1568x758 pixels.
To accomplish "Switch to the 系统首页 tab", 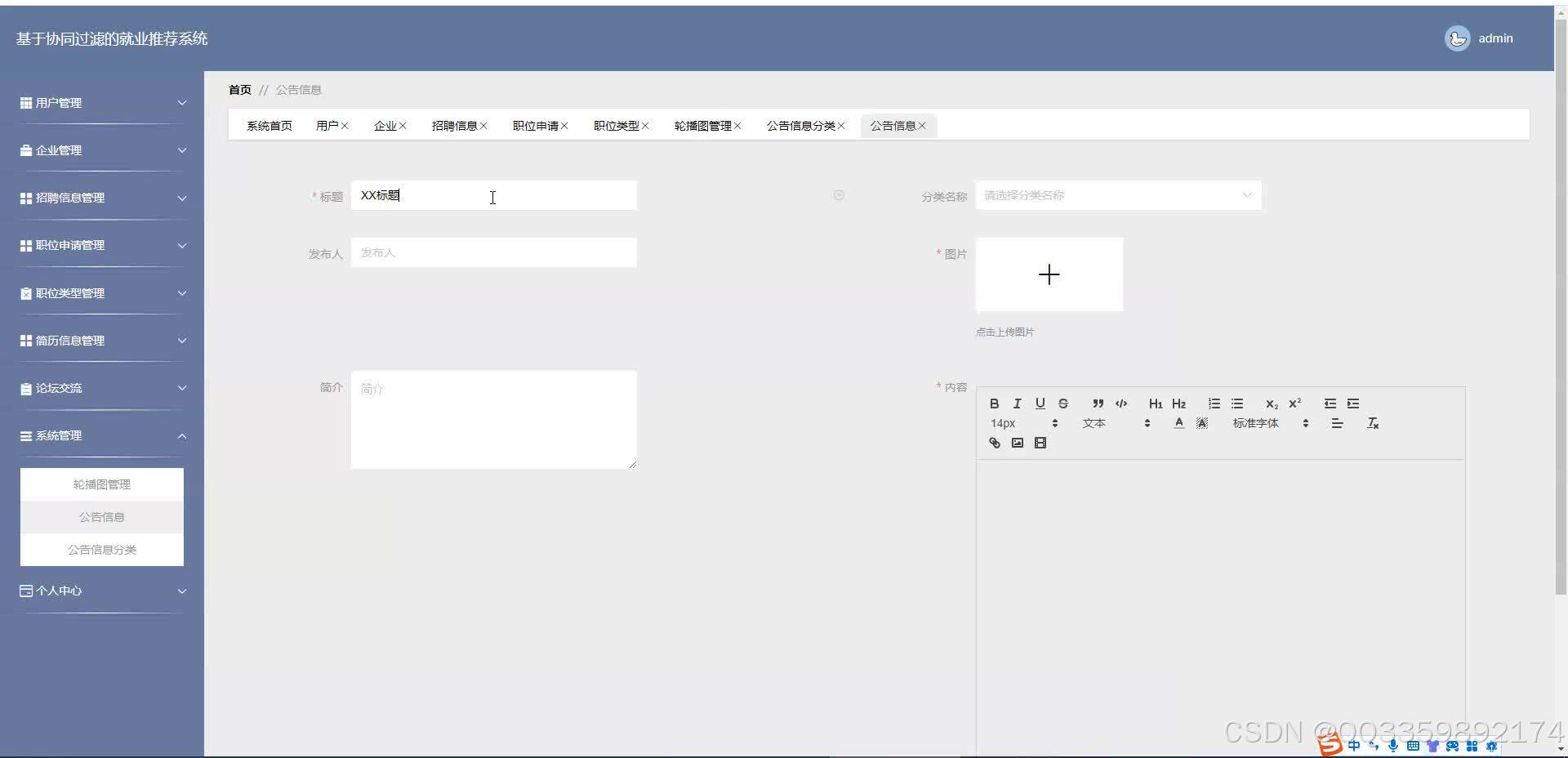I will click(x=269, y=126).
